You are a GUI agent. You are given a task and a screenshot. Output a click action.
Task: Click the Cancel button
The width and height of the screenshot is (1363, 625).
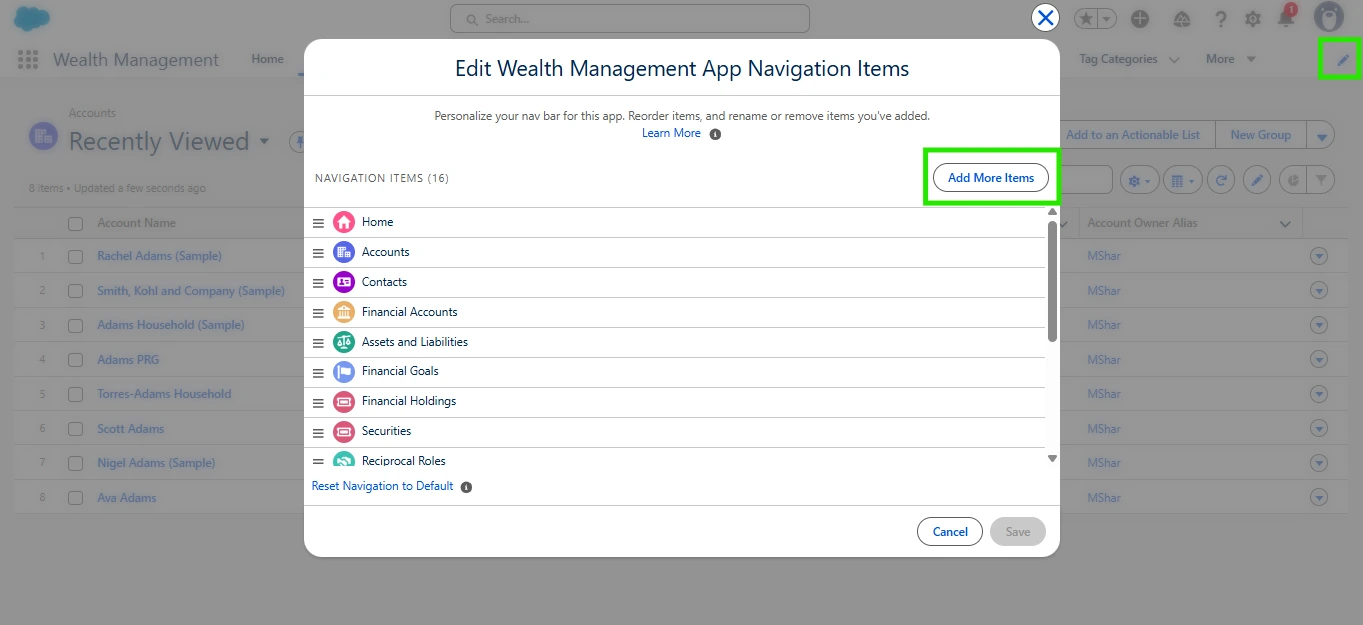click(x=949, y=532)
